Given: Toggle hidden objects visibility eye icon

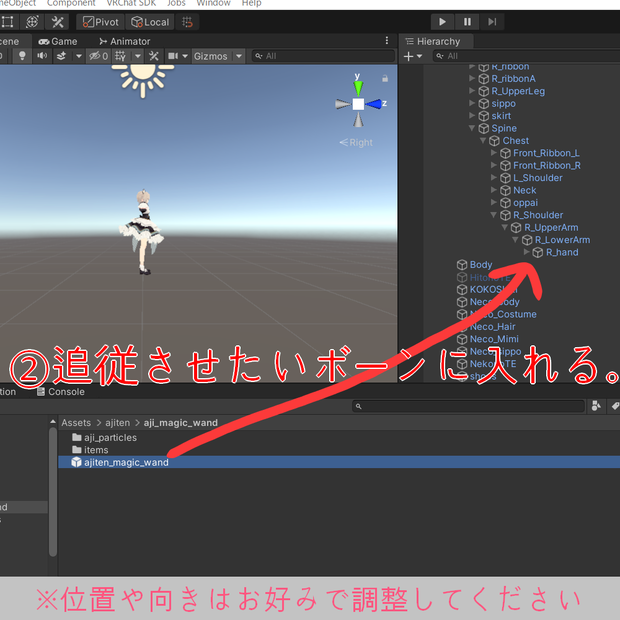Looking at the screenshot, I should coord(98,56).
